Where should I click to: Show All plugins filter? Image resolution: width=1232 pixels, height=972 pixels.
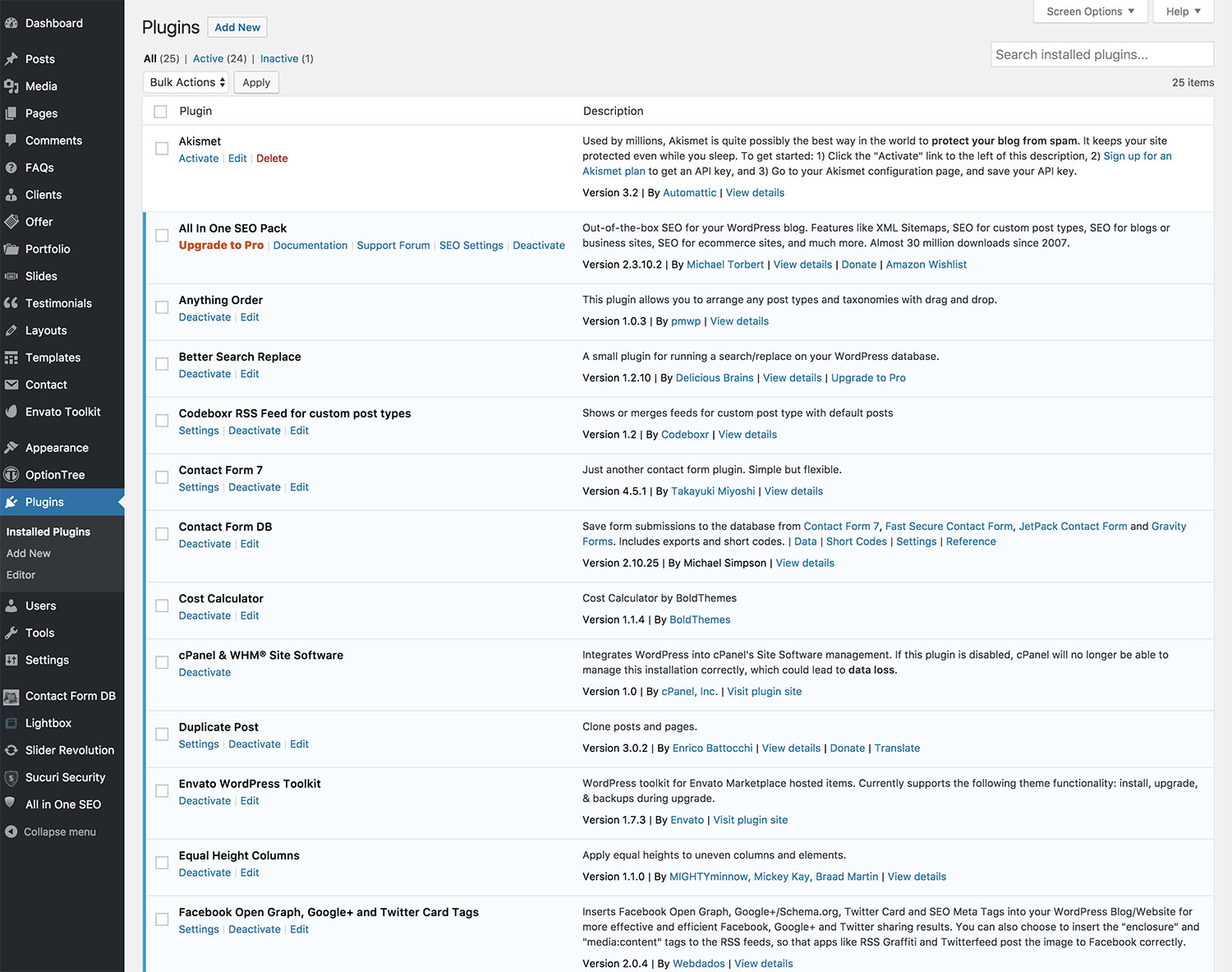coord(150,58)
